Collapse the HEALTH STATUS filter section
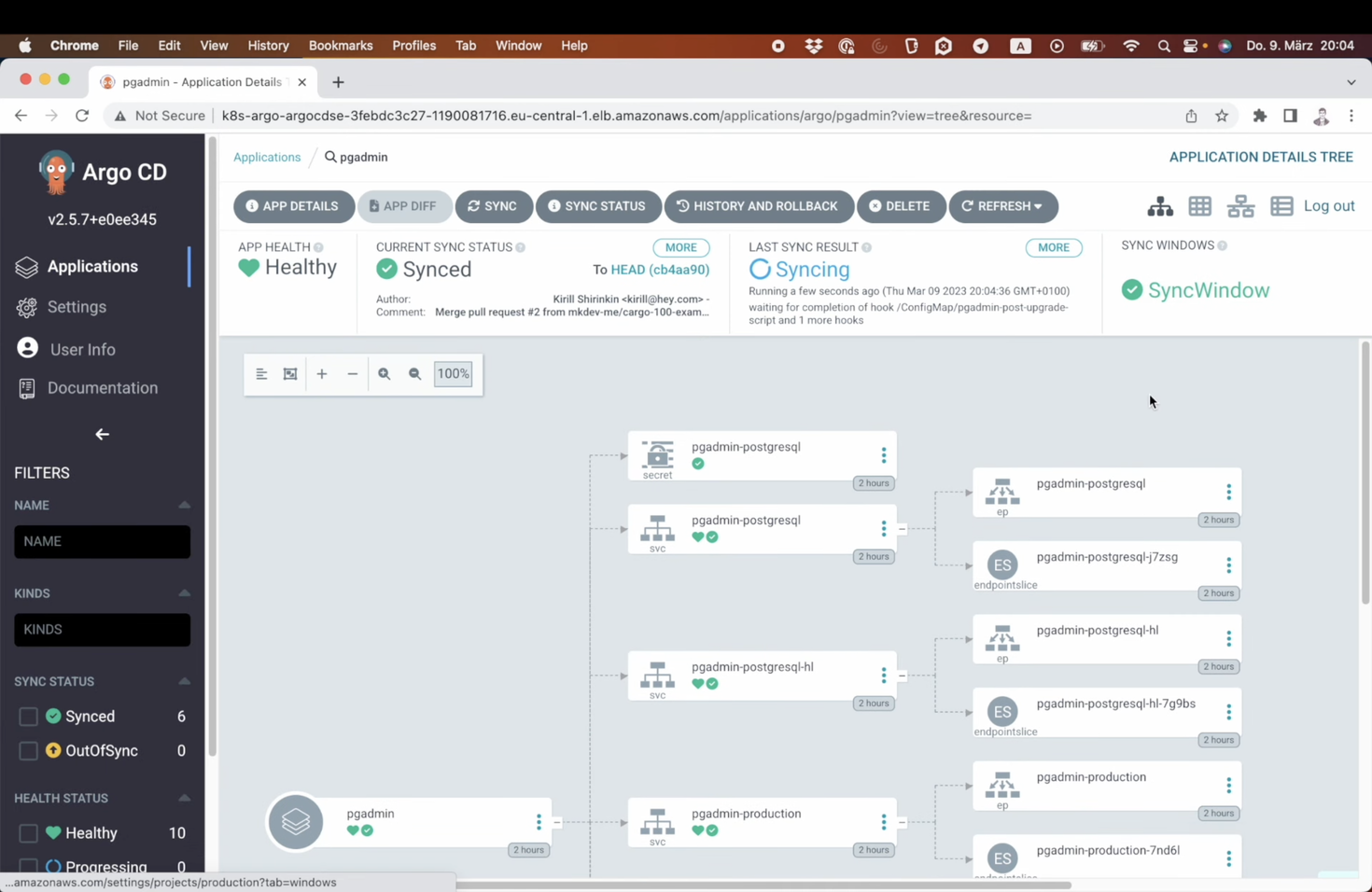1372x892 pixels. coord(184,798)
